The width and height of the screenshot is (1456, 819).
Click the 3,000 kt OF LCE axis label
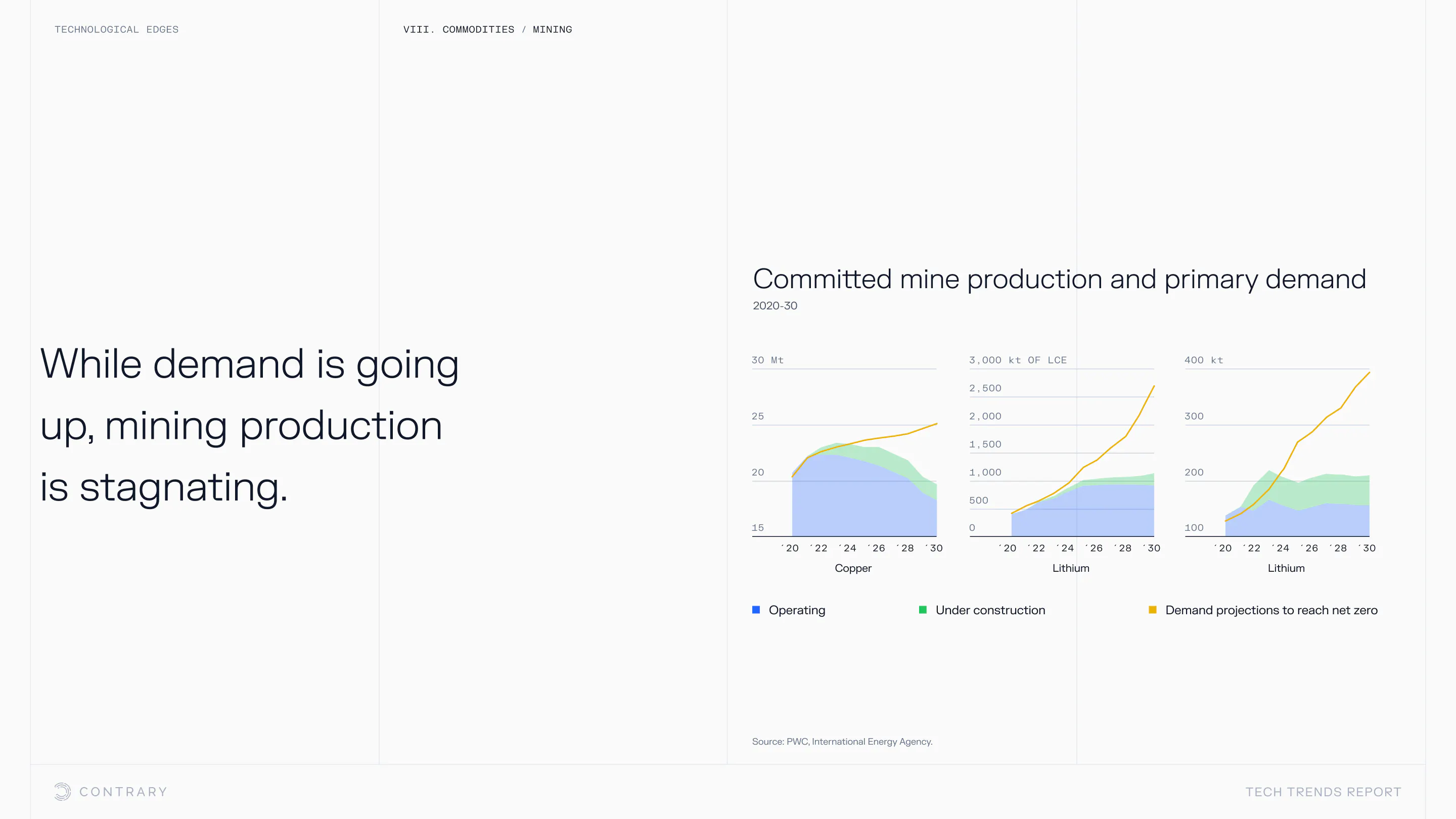click(1017, 360)
